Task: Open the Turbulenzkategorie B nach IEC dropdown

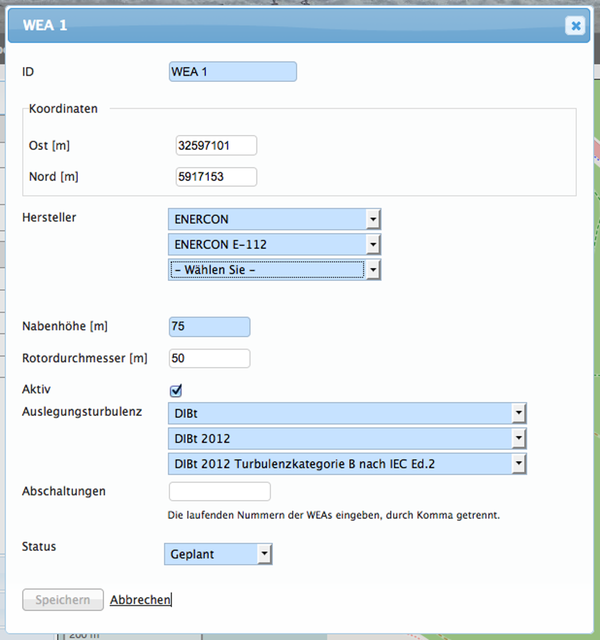Action: 348,464
